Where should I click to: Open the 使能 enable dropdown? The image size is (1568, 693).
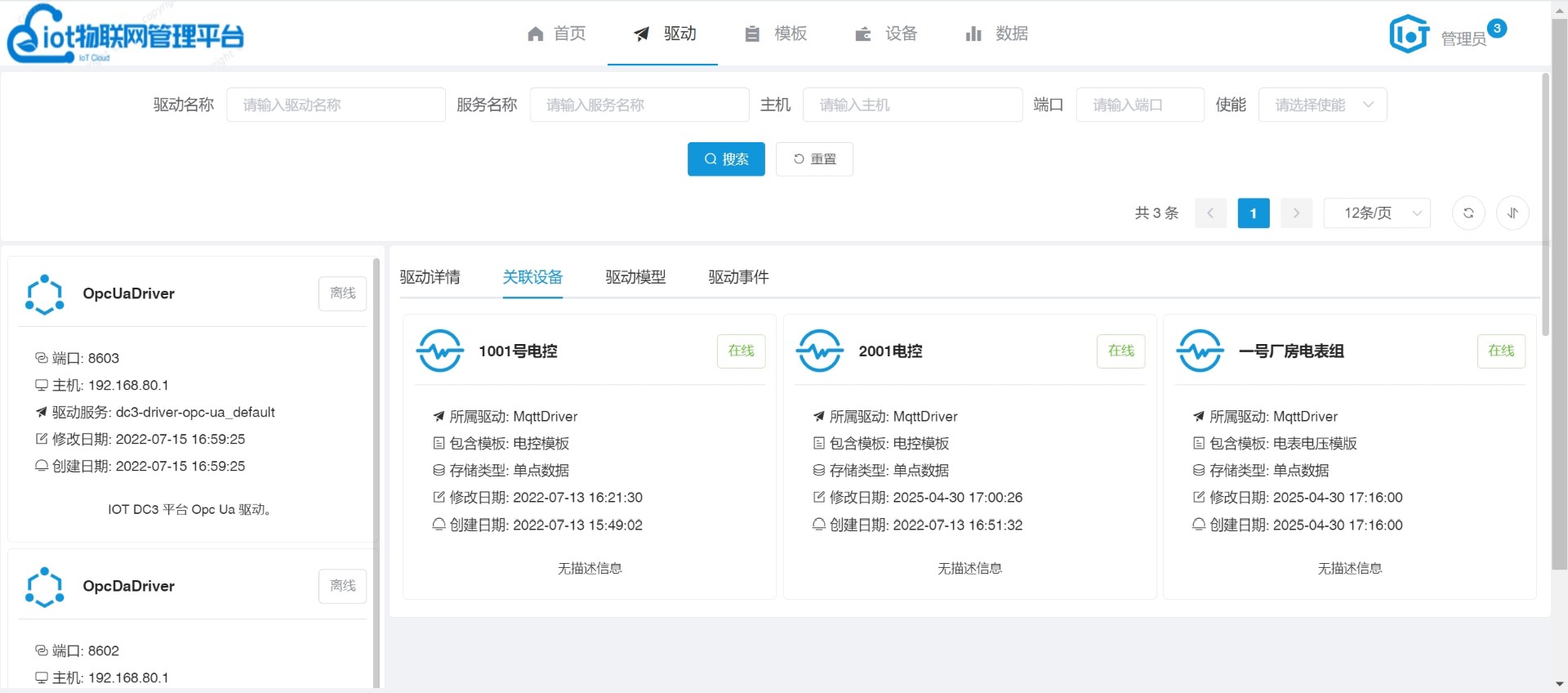[1322, 105]
